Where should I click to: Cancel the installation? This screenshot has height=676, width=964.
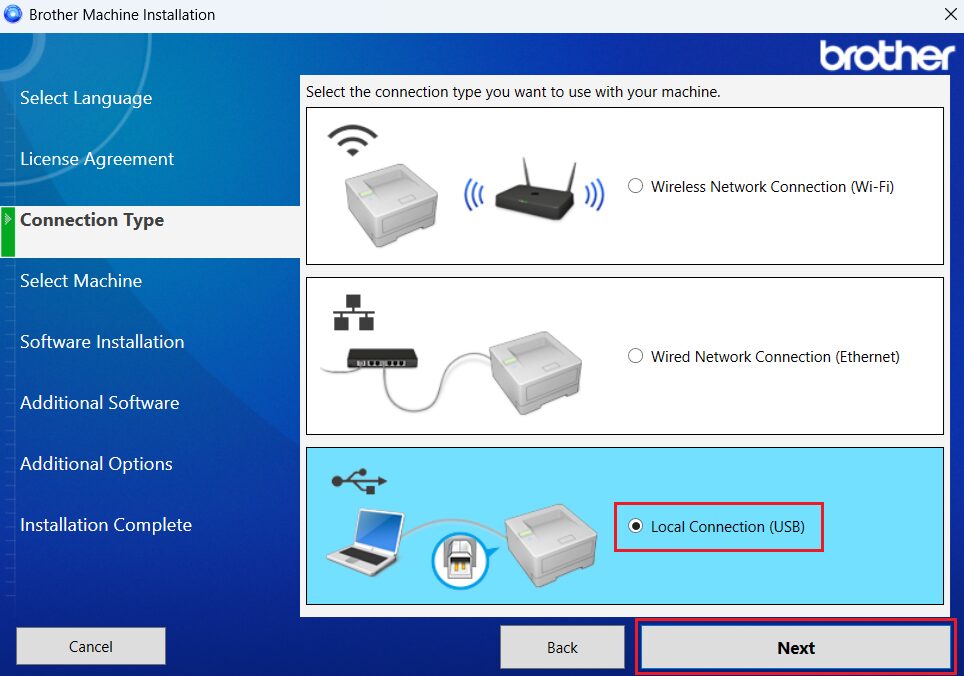coord(90,645)
